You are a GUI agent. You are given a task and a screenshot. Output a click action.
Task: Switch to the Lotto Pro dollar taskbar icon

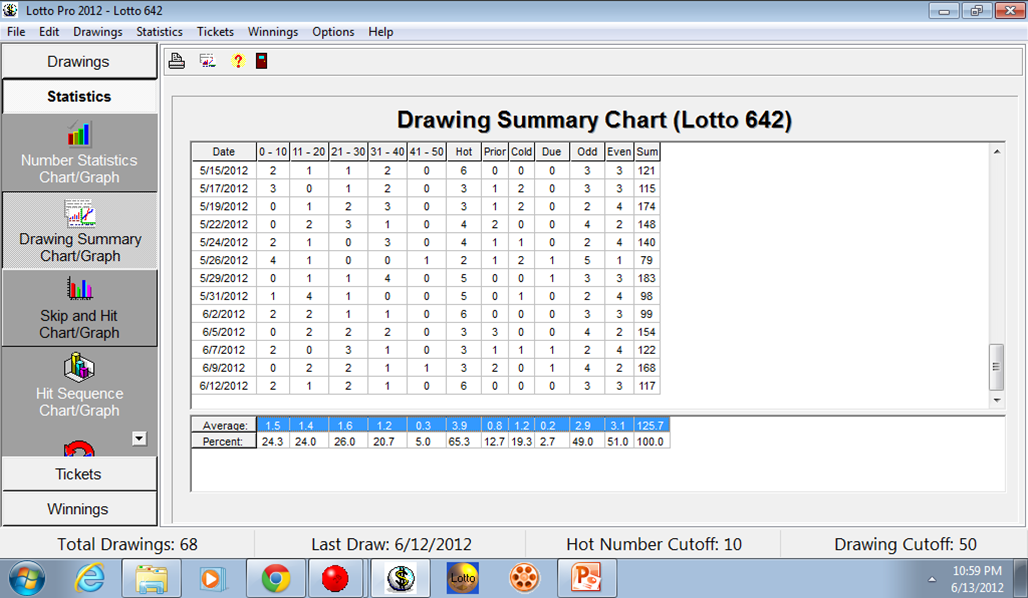pos(400,579)
